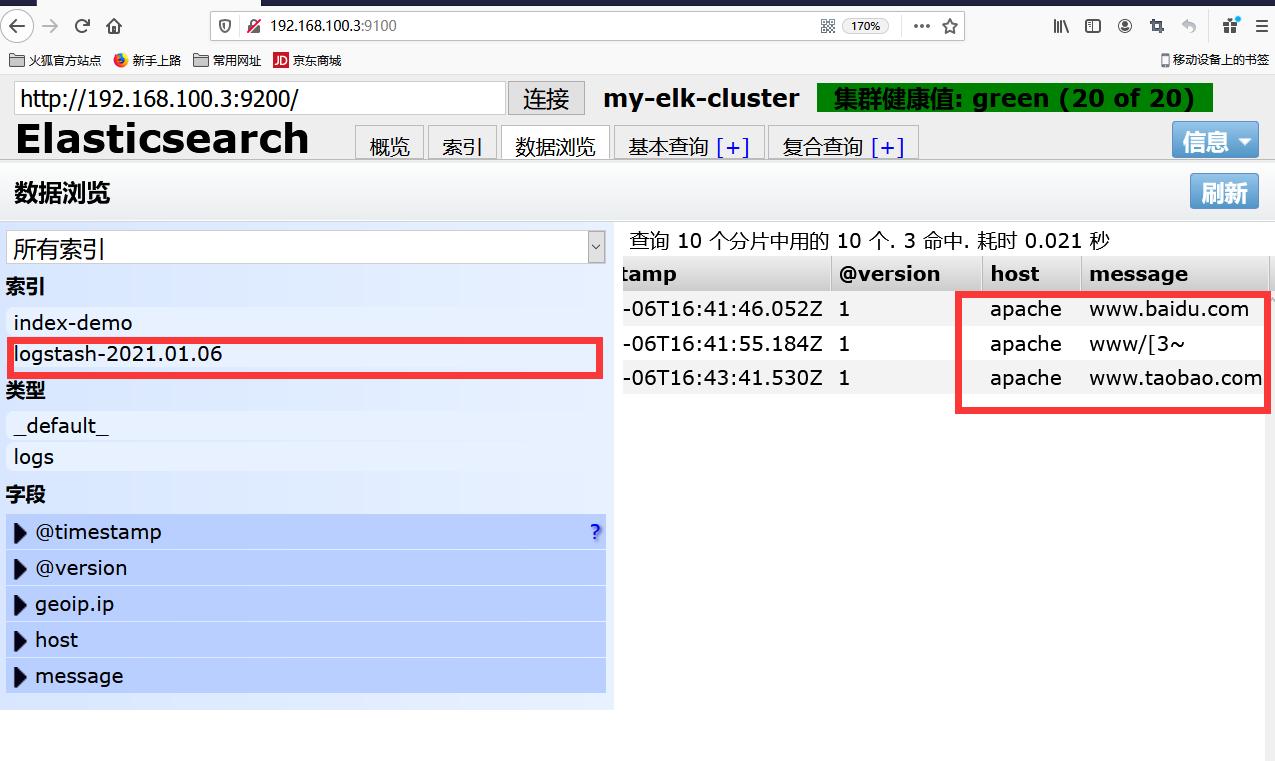1275x761 pixels.
Task: Open the 信息 dropdown menu
Action: [x=1215, y=141]
